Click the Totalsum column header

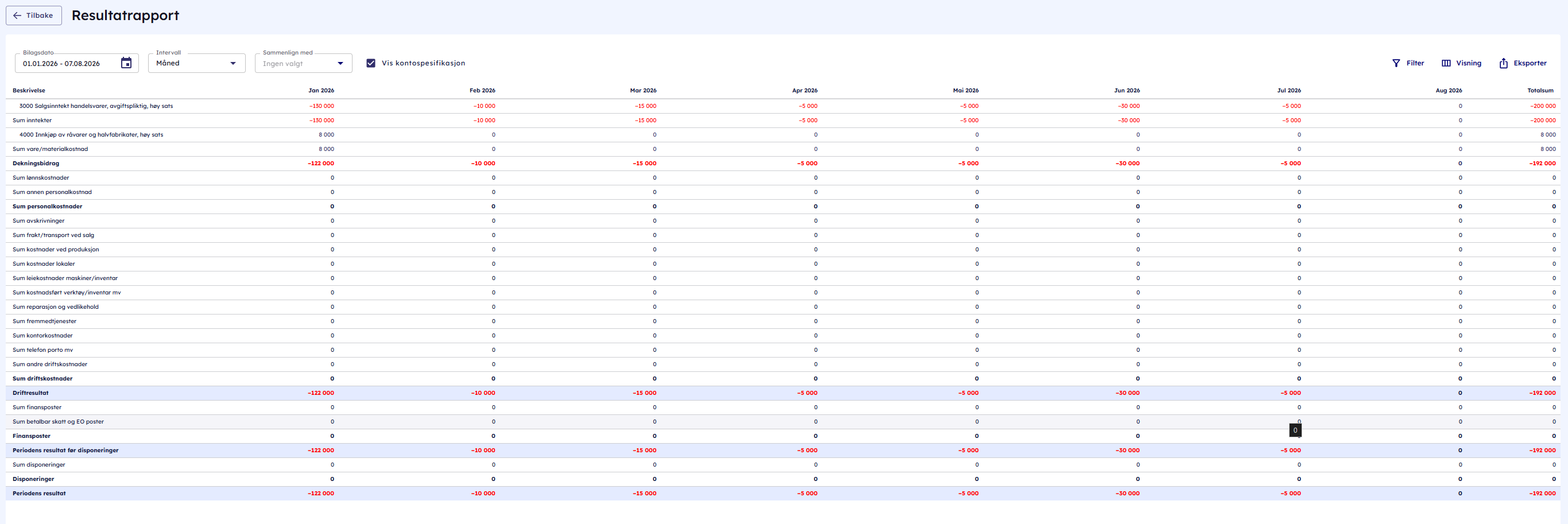pyautogui.click(x=1541, y=91)
